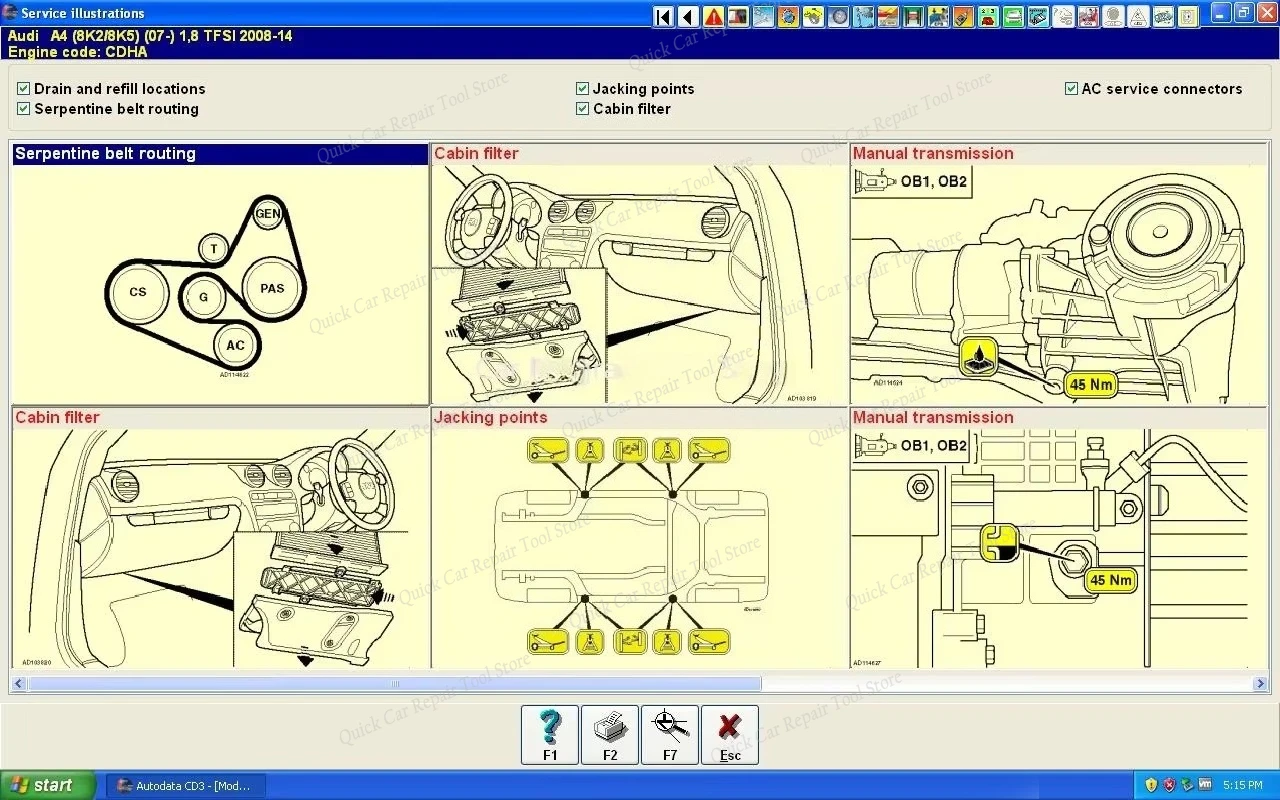
Task: Select the globe icon in the top toolbar
Action: click(787, 15)
